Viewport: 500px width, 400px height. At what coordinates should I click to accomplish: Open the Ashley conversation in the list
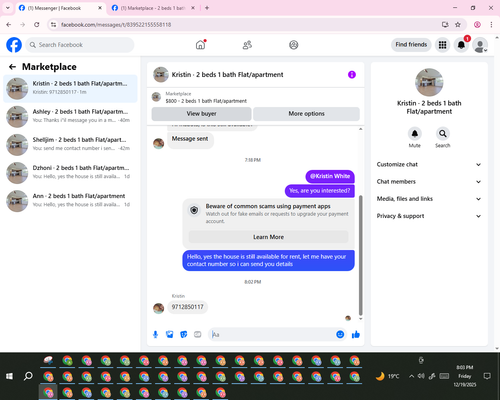[x=70, y=116]
